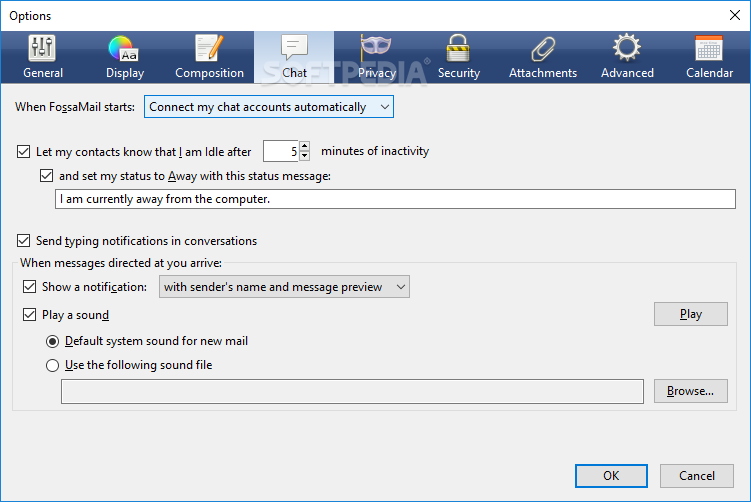
Task: Confirm settings with OK button
Action: pos(611,476)
